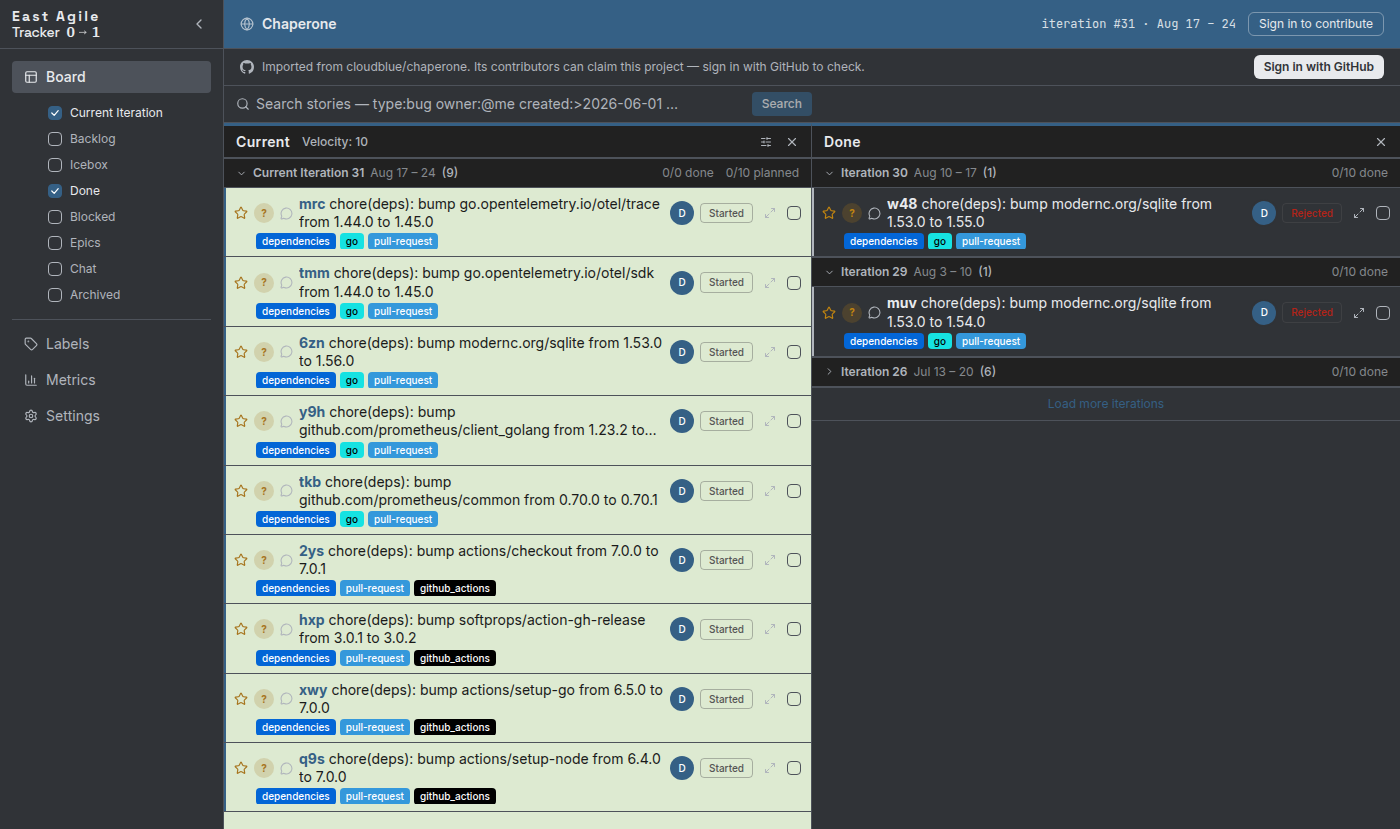Click the globe icon beside Chaperone
1400x829 pixels.
[247, 24]
